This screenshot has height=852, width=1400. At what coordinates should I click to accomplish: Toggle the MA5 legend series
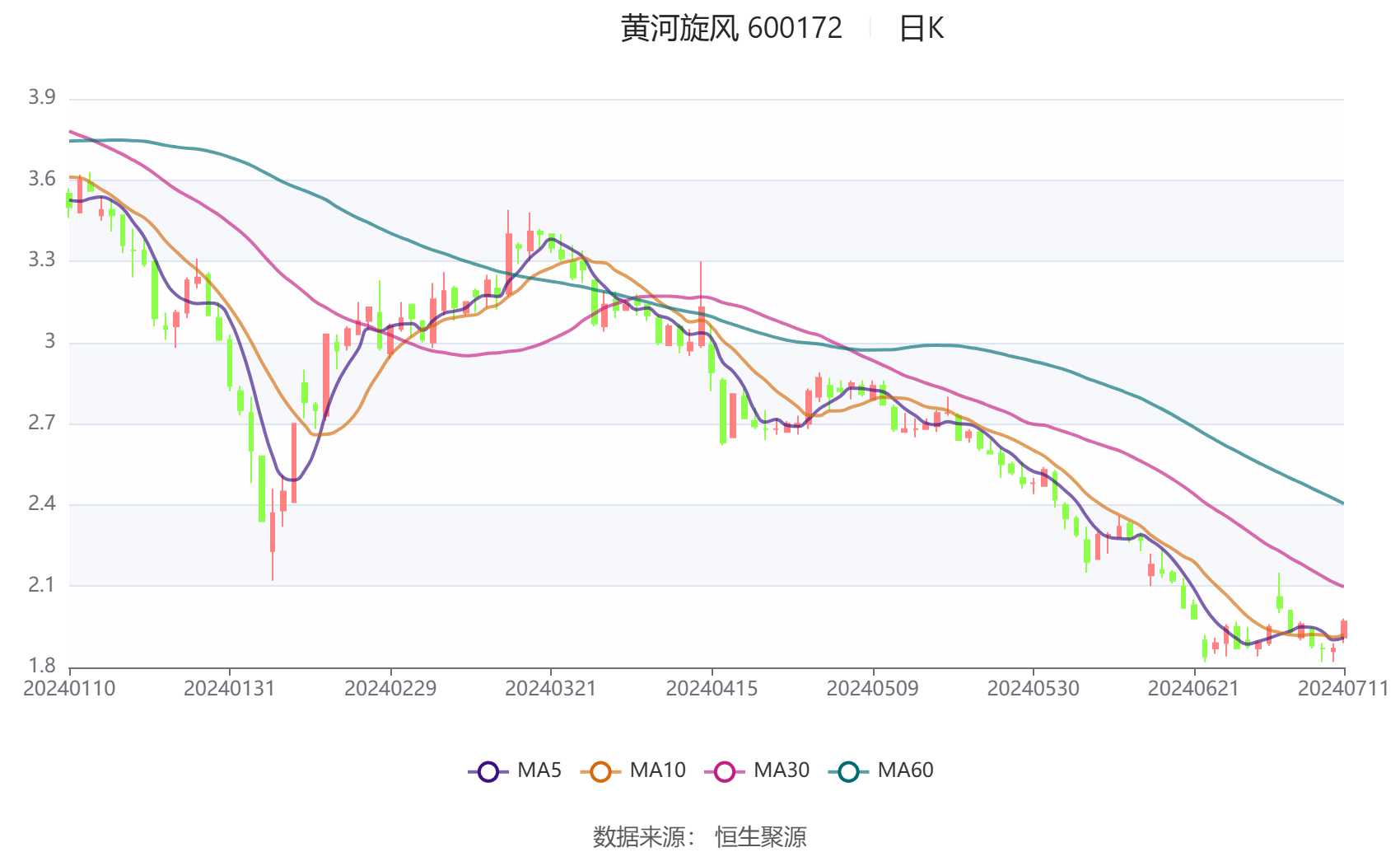pos(515,770)
